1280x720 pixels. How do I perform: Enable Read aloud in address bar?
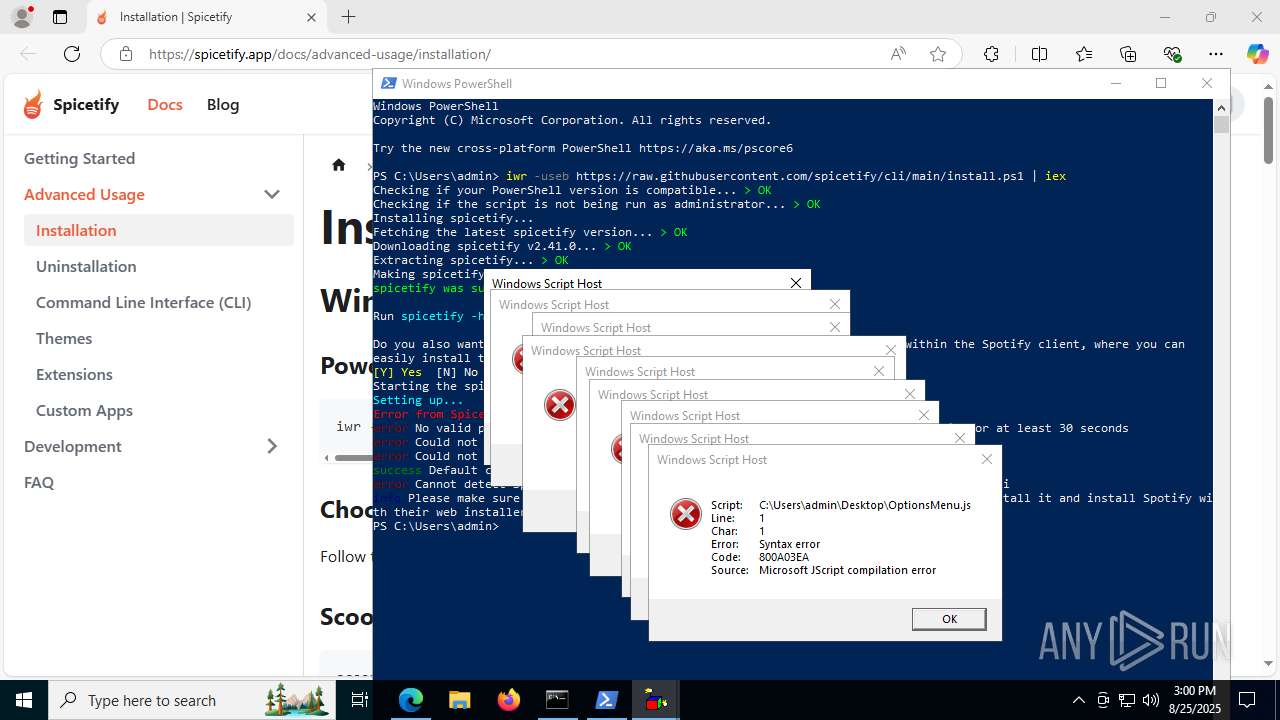(898, 54)
